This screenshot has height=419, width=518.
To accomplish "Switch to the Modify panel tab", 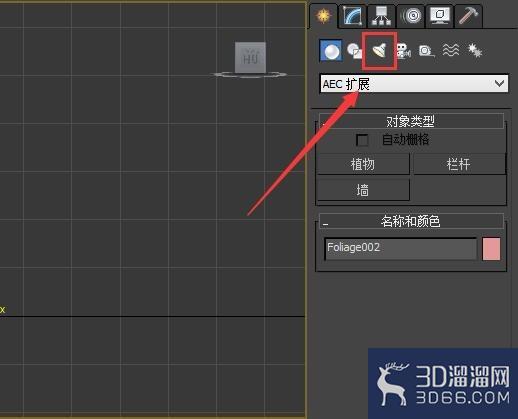I will pyautogui.click(x=352, y=16).
